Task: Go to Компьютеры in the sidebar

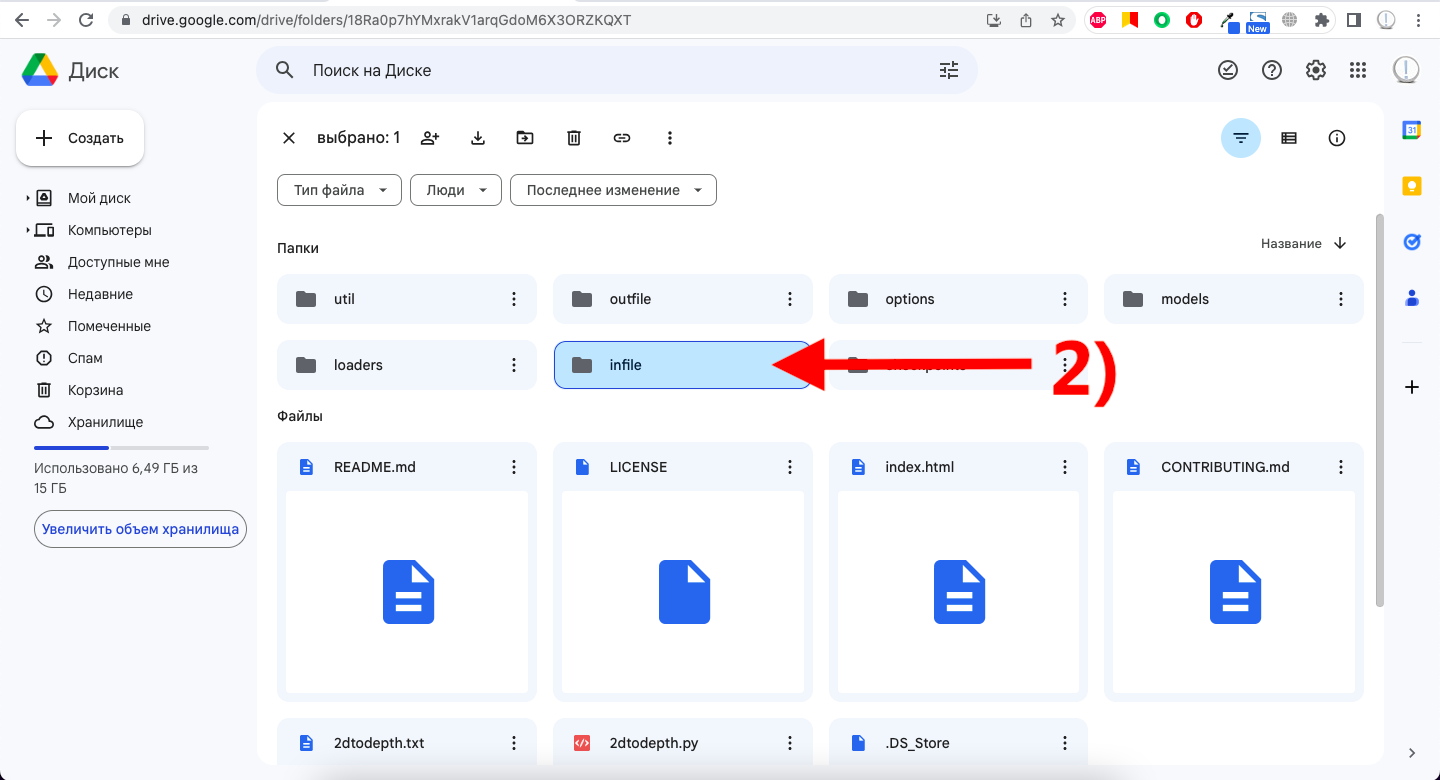Action: [x=110, y=230]
